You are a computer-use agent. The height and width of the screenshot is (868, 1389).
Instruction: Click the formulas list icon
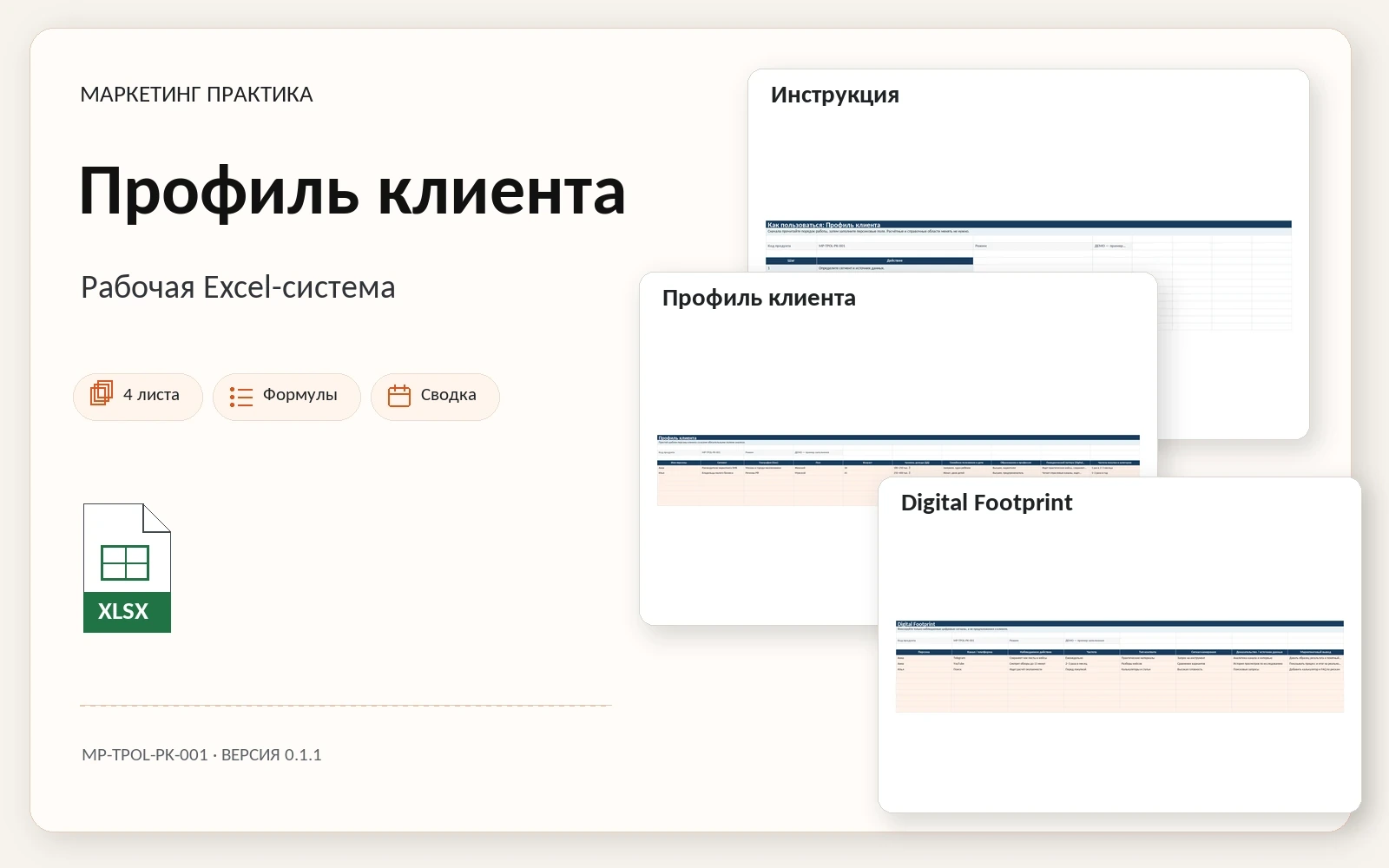[241, 397]
